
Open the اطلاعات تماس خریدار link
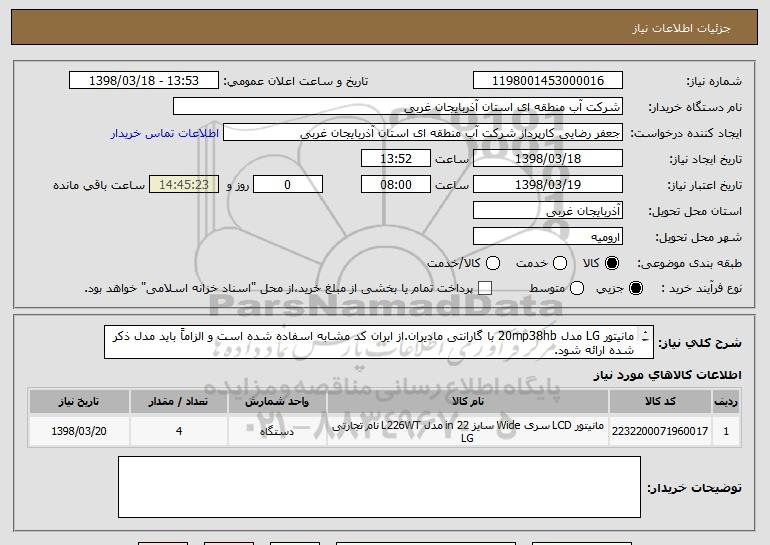click(x=165, y=134)
